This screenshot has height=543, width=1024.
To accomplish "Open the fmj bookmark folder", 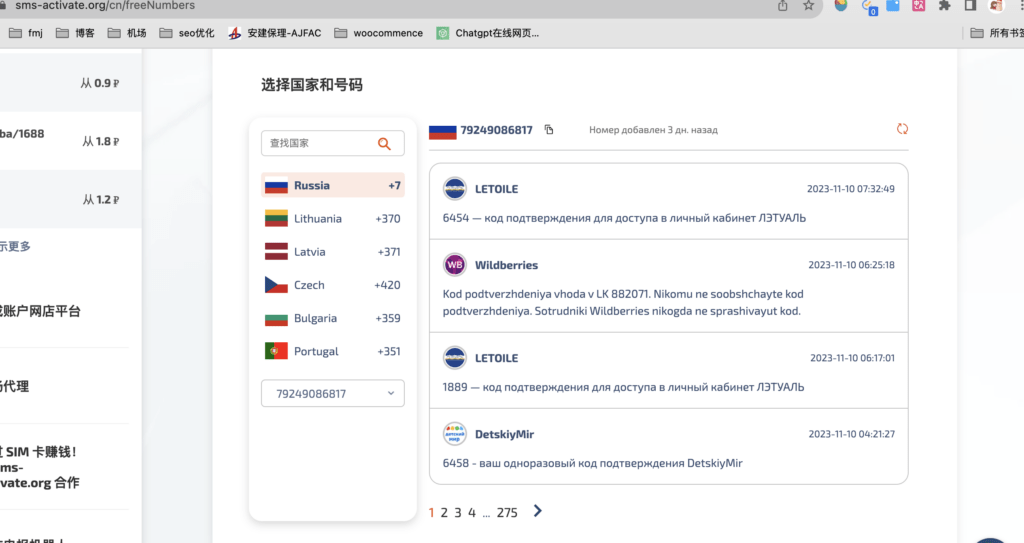I will pos(26,33).
